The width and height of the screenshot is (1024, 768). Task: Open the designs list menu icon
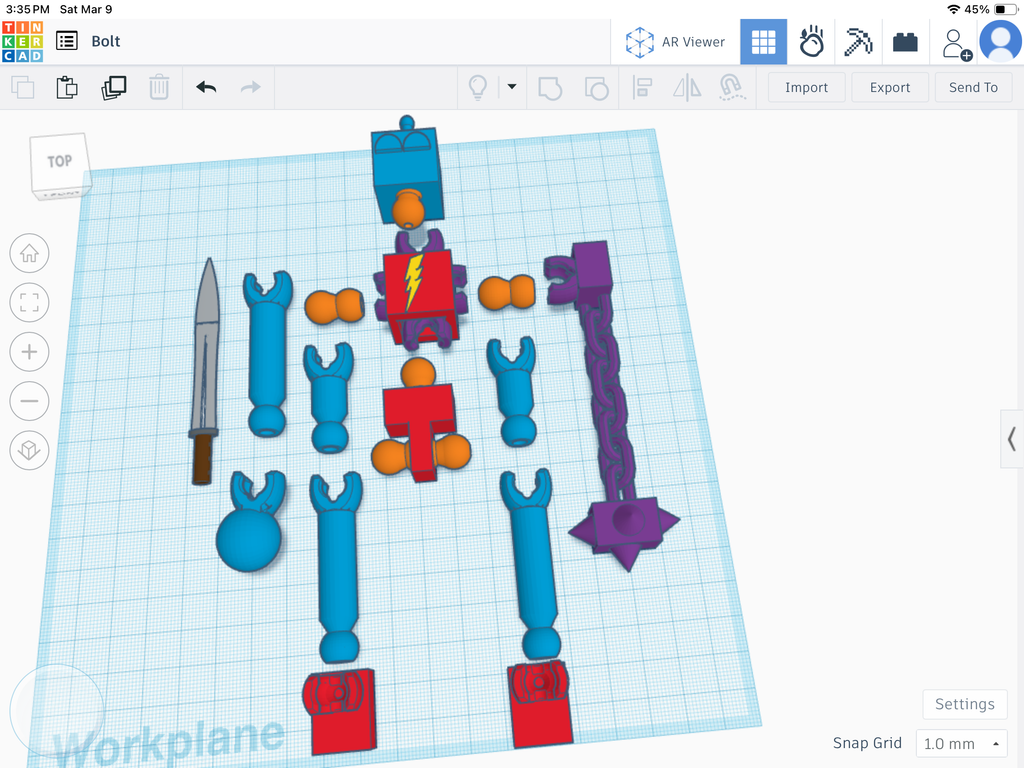pos(67,41)
